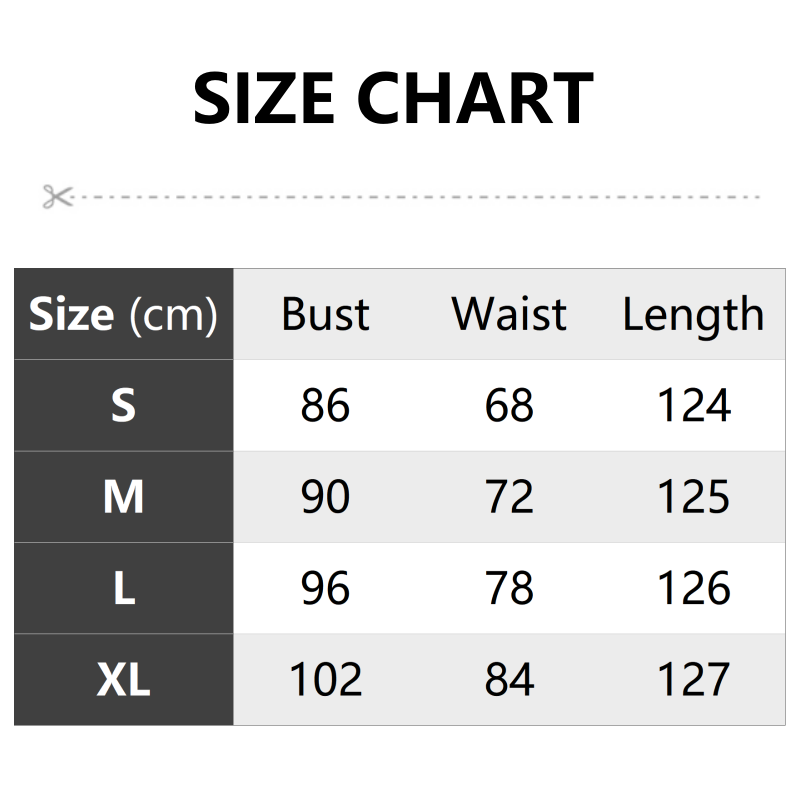This screenshot has height=800, width=800.
Task: Click the scissors icon
Action: [x=58, y=196]
